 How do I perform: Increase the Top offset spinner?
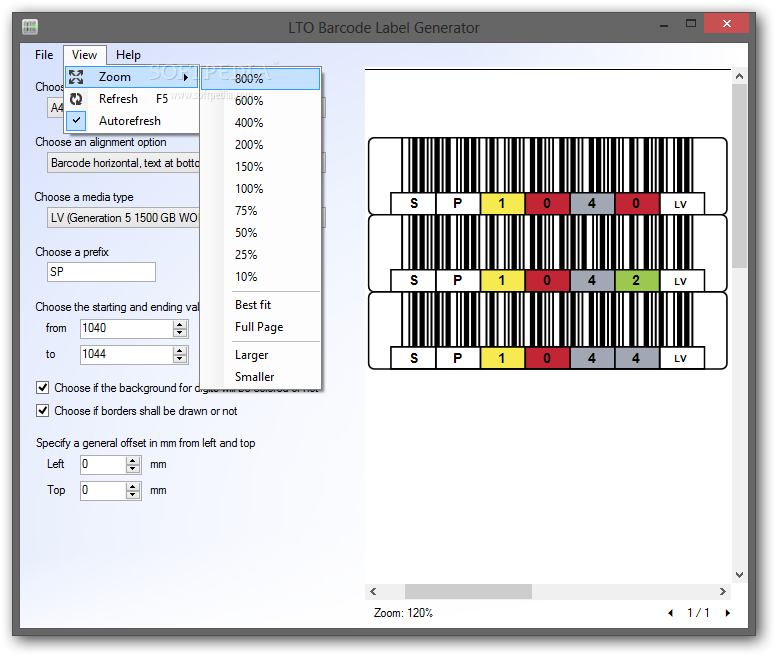click(x=133, y=486)
